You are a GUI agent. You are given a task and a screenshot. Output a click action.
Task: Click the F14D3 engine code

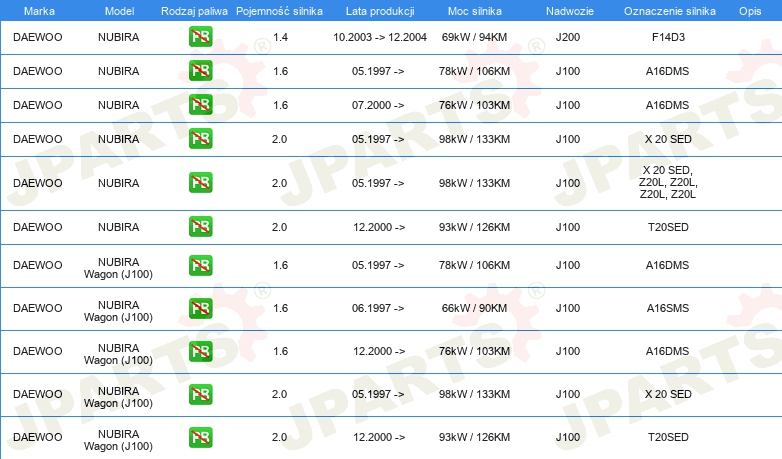[x=668, y=37]
